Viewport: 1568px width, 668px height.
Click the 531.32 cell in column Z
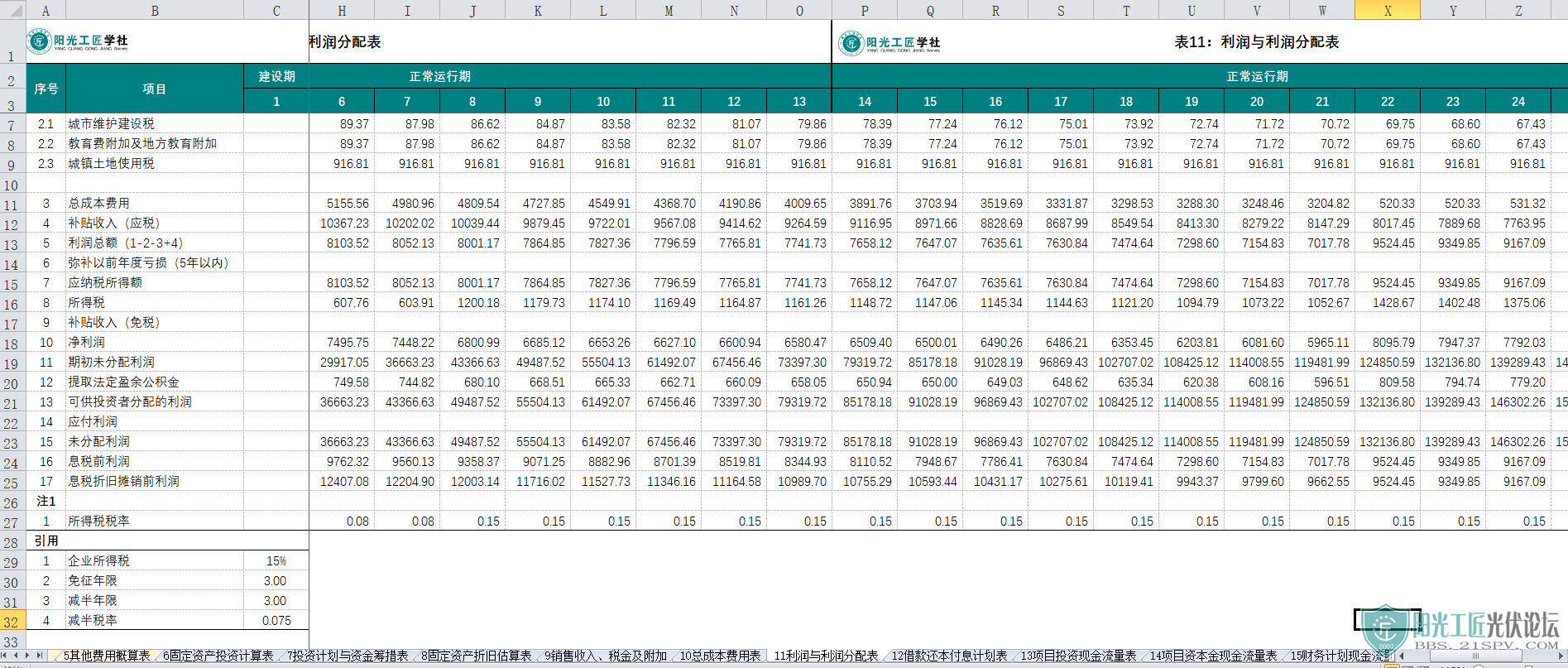click(x=1518, y=204)
